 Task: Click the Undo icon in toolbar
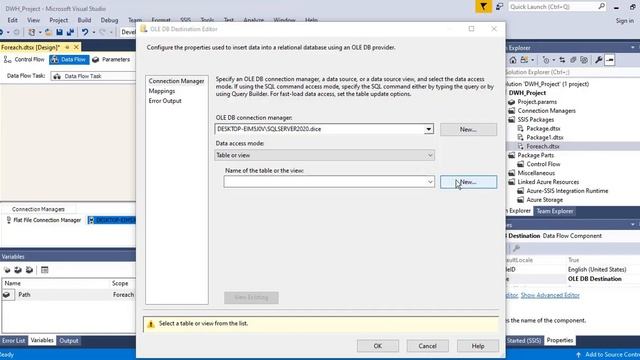click(x=84, y=32)
